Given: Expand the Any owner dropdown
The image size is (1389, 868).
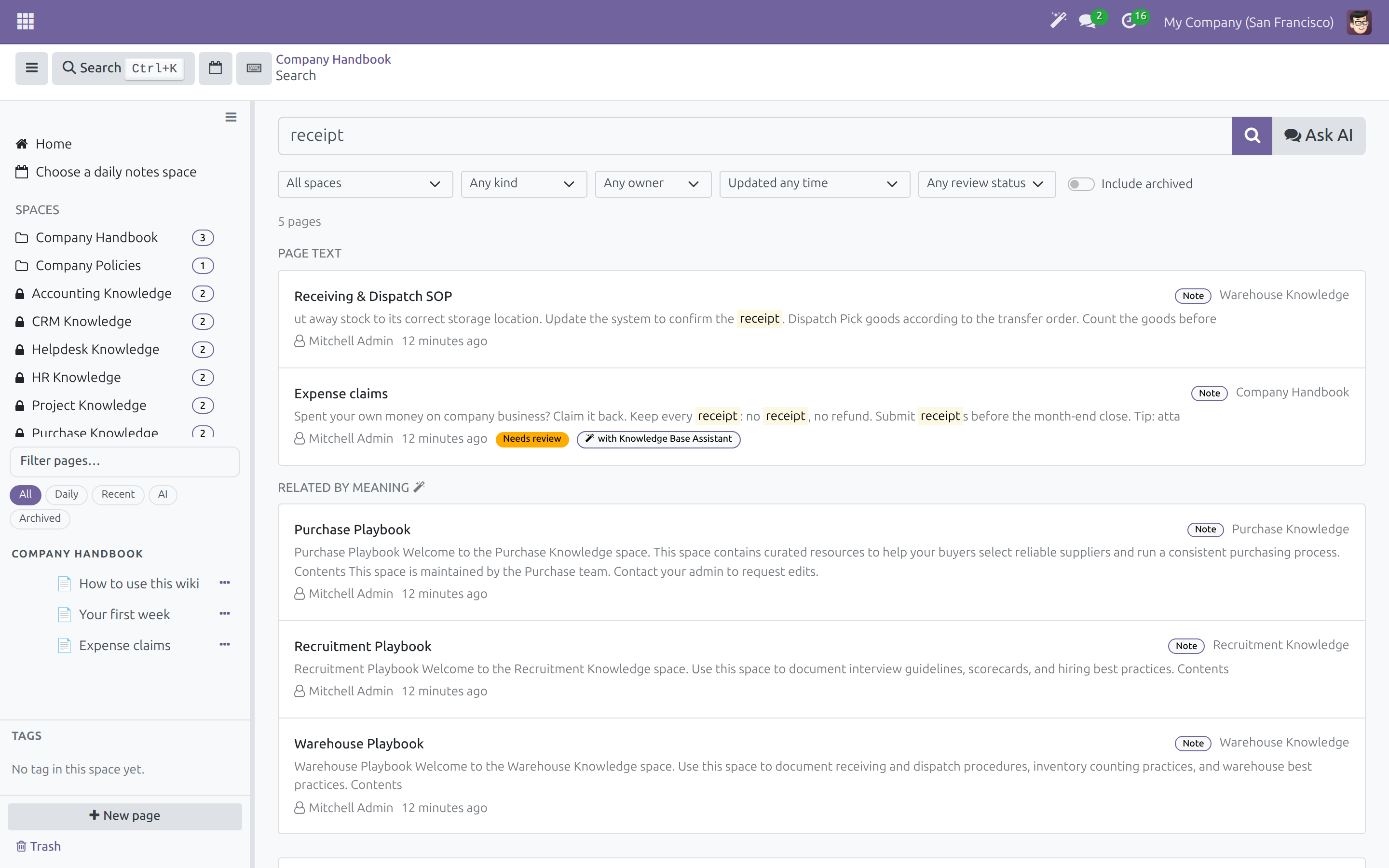Looking at the screenshot, I should coord(653,184).
